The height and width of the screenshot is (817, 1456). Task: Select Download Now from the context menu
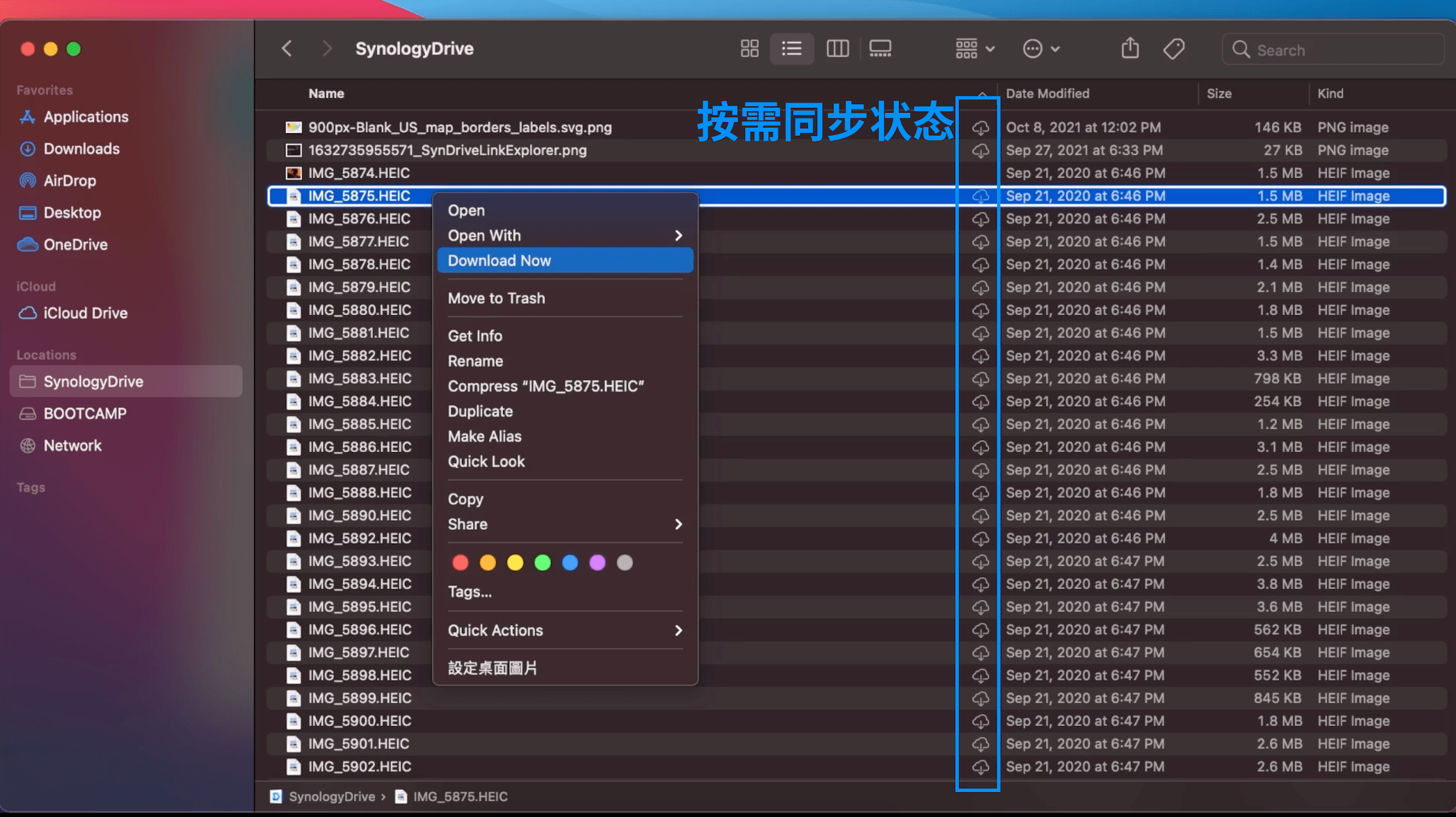(499, 260)
